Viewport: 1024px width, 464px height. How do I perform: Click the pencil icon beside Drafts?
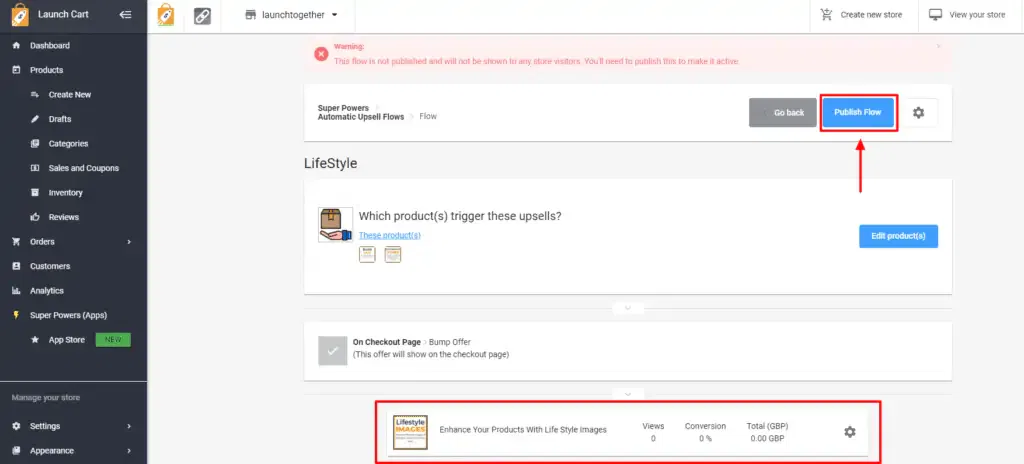pyautogui.click(x=35, y=119)
